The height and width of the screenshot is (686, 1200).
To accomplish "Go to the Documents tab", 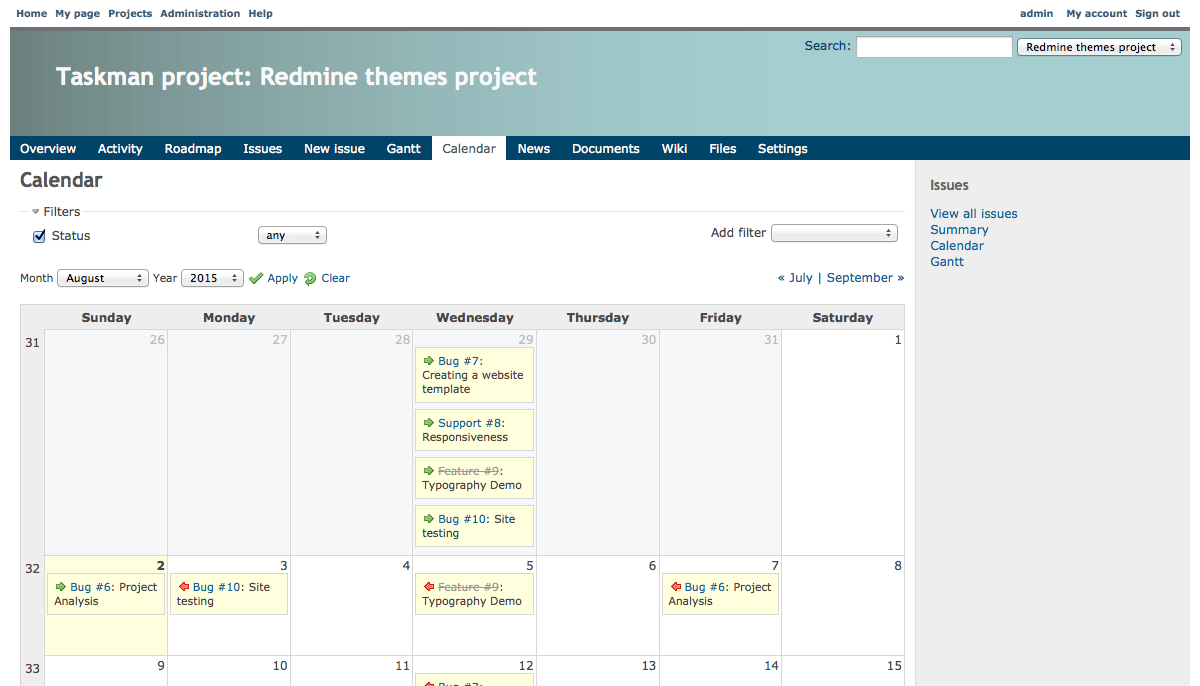I will 606,148.
